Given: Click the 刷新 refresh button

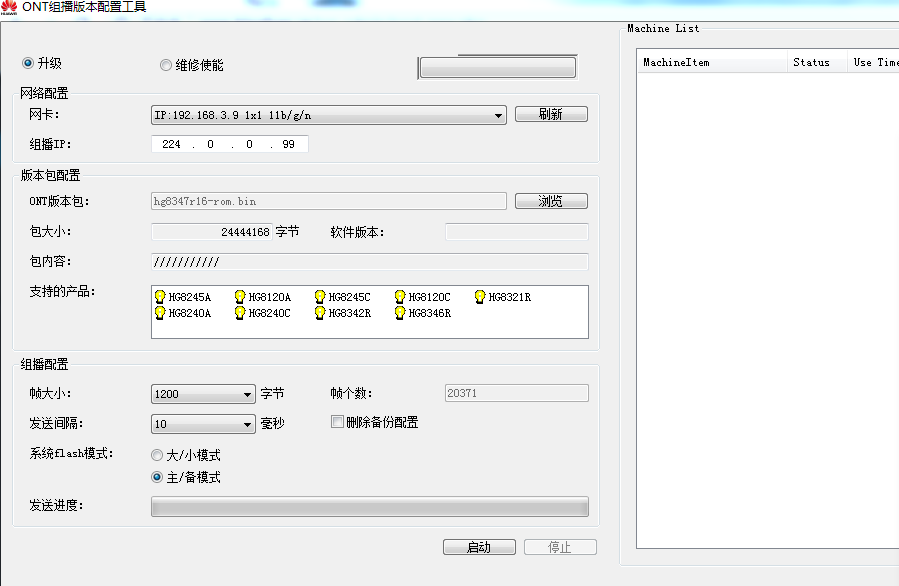Looking at the screenshot, I should point(551,114).
